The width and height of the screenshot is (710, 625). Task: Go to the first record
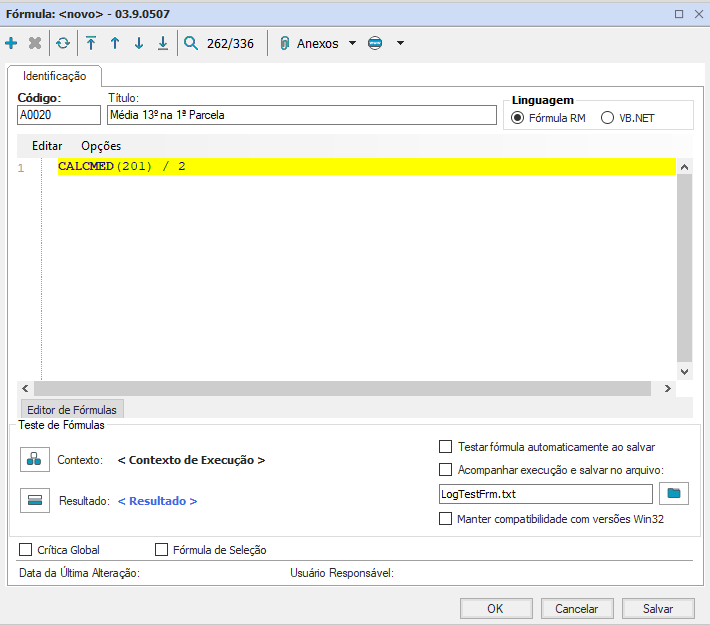tap(91, 43)
